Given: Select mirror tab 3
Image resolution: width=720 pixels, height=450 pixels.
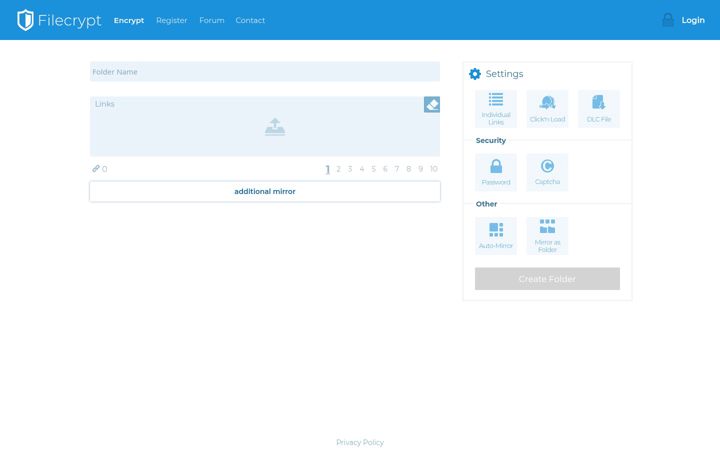Looking at the screenshot, I should pos(350,169).
